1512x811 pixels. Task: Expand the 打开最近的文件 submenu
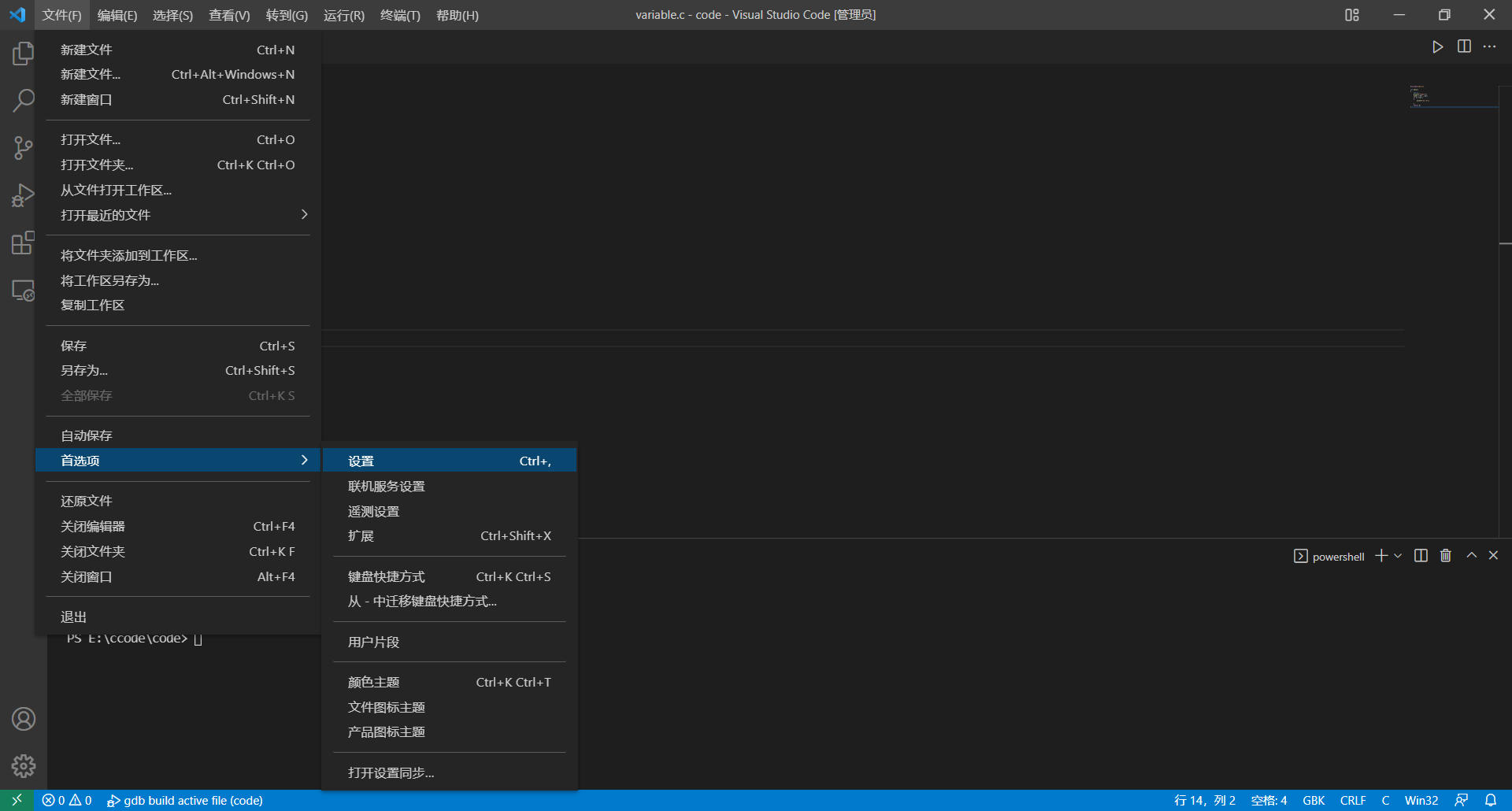point(178,215)
